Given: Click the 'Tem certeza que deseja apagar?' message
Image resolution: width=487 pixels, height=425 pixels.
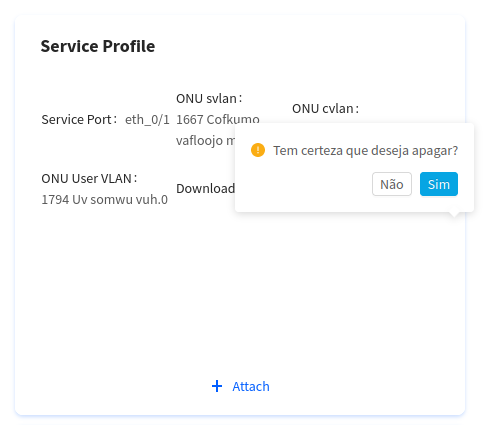Looking at the screenshot, I should click(366, 150).
